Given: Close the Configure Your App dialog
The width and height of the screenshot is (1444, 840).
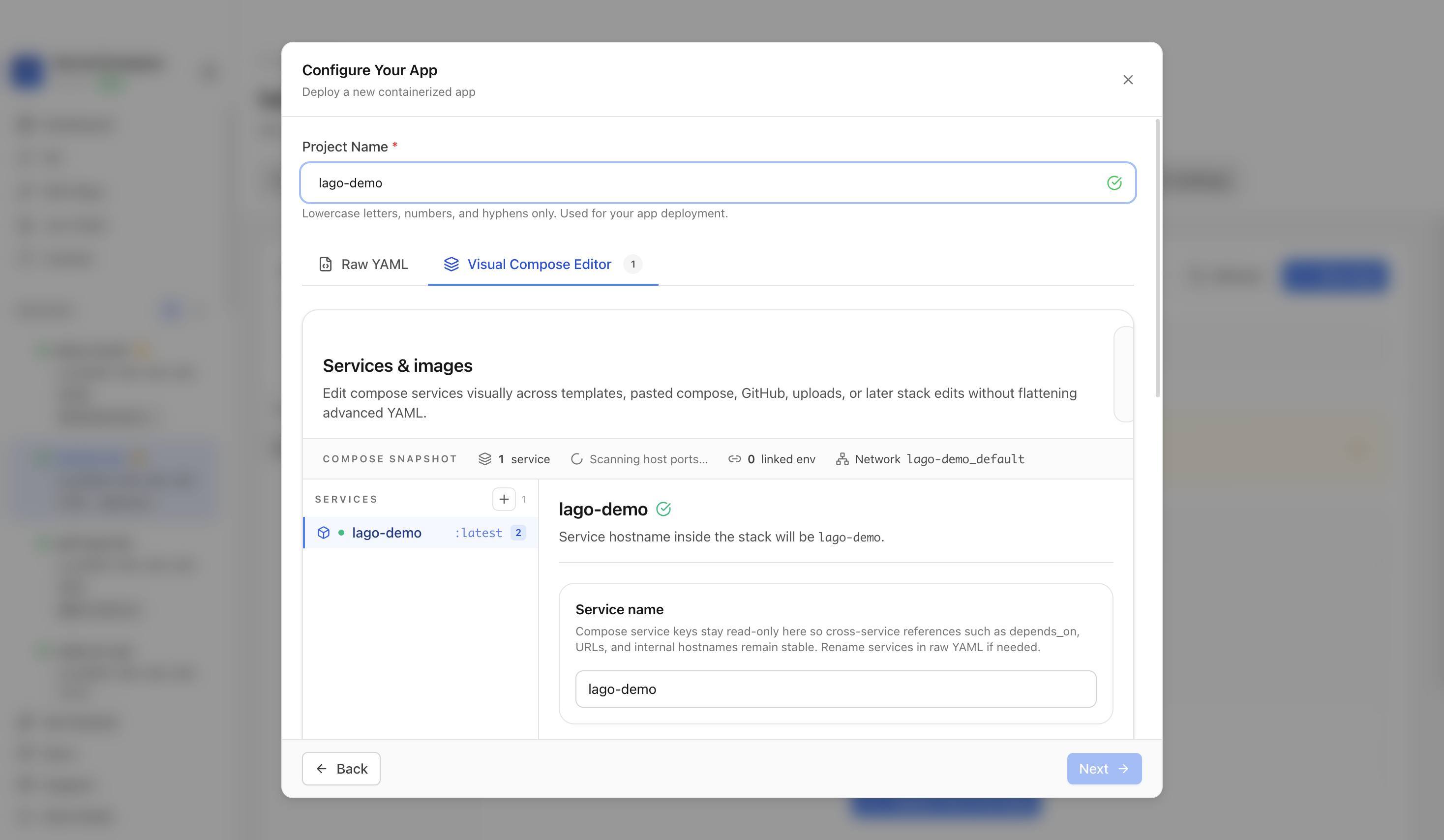Looking at the screenshot, I should [1128, 80].
